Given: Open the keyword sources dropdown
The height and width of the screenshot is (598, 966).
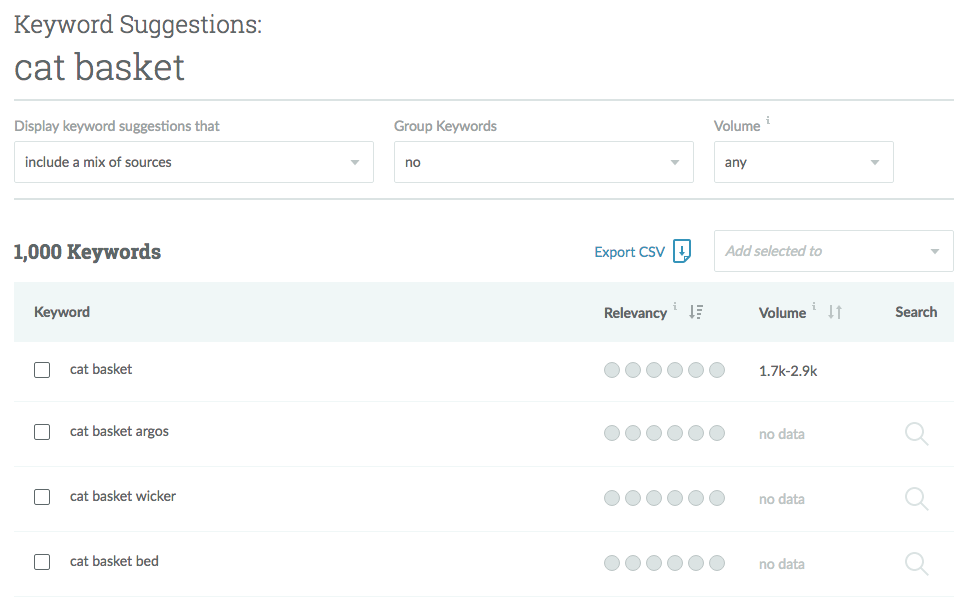Looking at the screenshot, I should (x=193, y=162).
